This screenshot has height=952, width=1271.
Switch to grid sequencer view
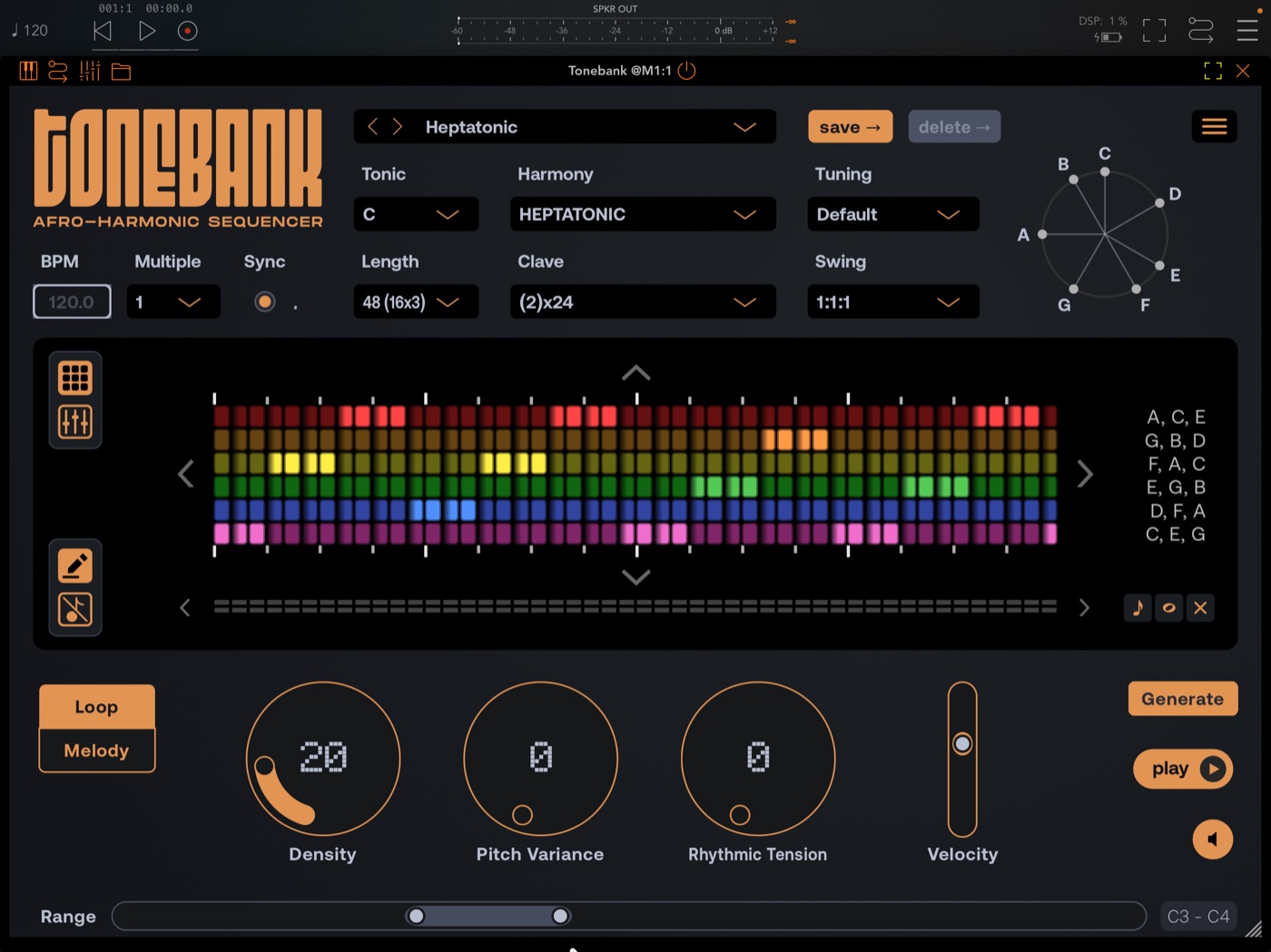pos(75,378)
